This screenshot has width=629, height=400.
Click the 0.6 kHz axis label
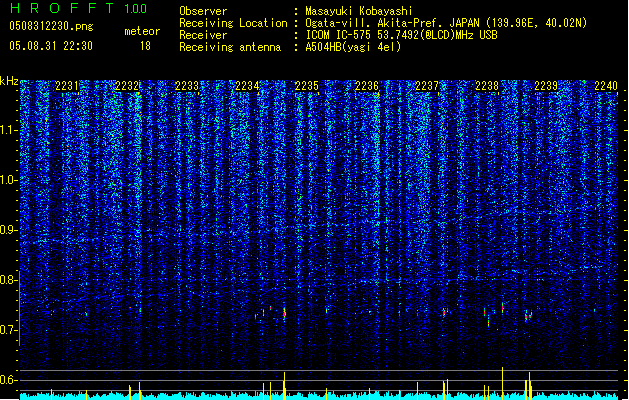pyautogui.click(x=9, y=380)
